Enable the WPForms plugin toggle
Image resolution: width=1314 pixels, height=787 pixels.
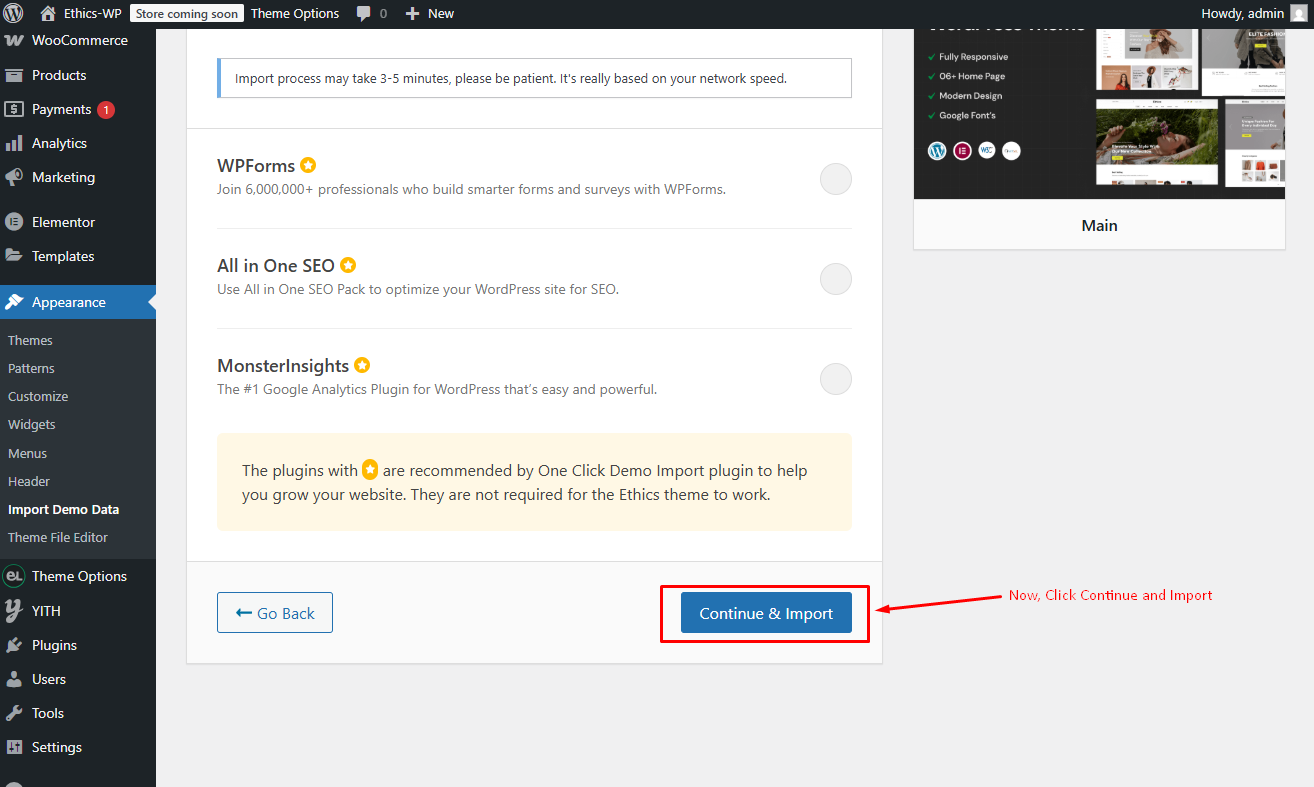pos(836,180)
